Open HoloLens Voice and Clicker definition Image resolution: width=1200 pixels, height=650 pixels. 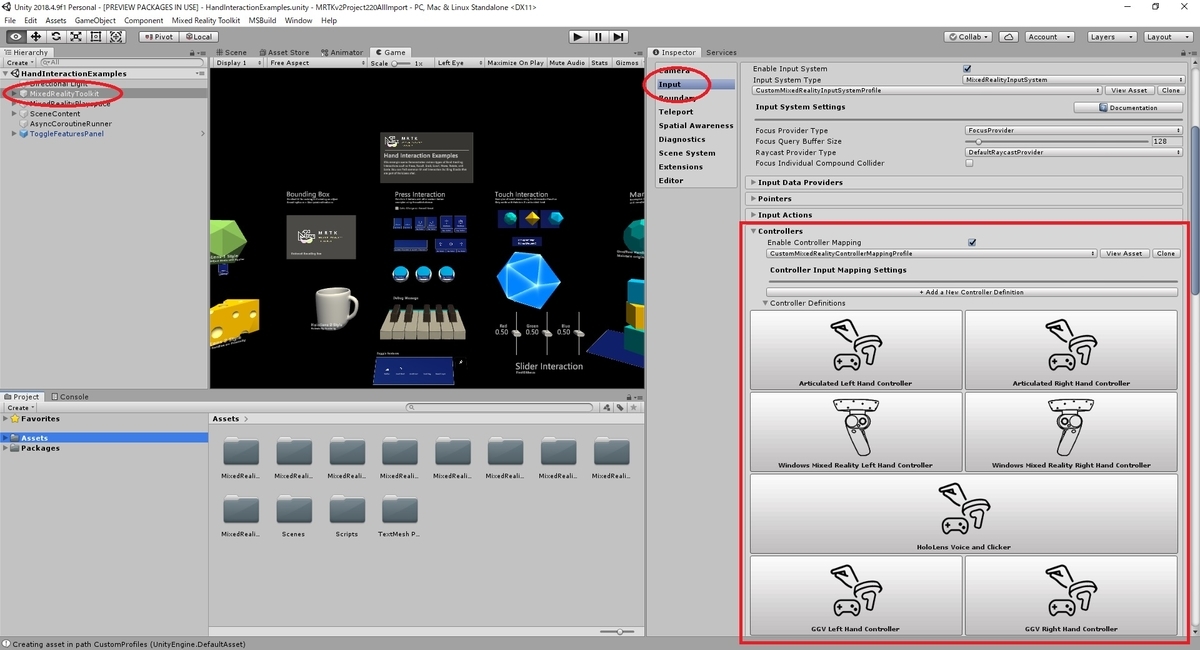point(963,514)
